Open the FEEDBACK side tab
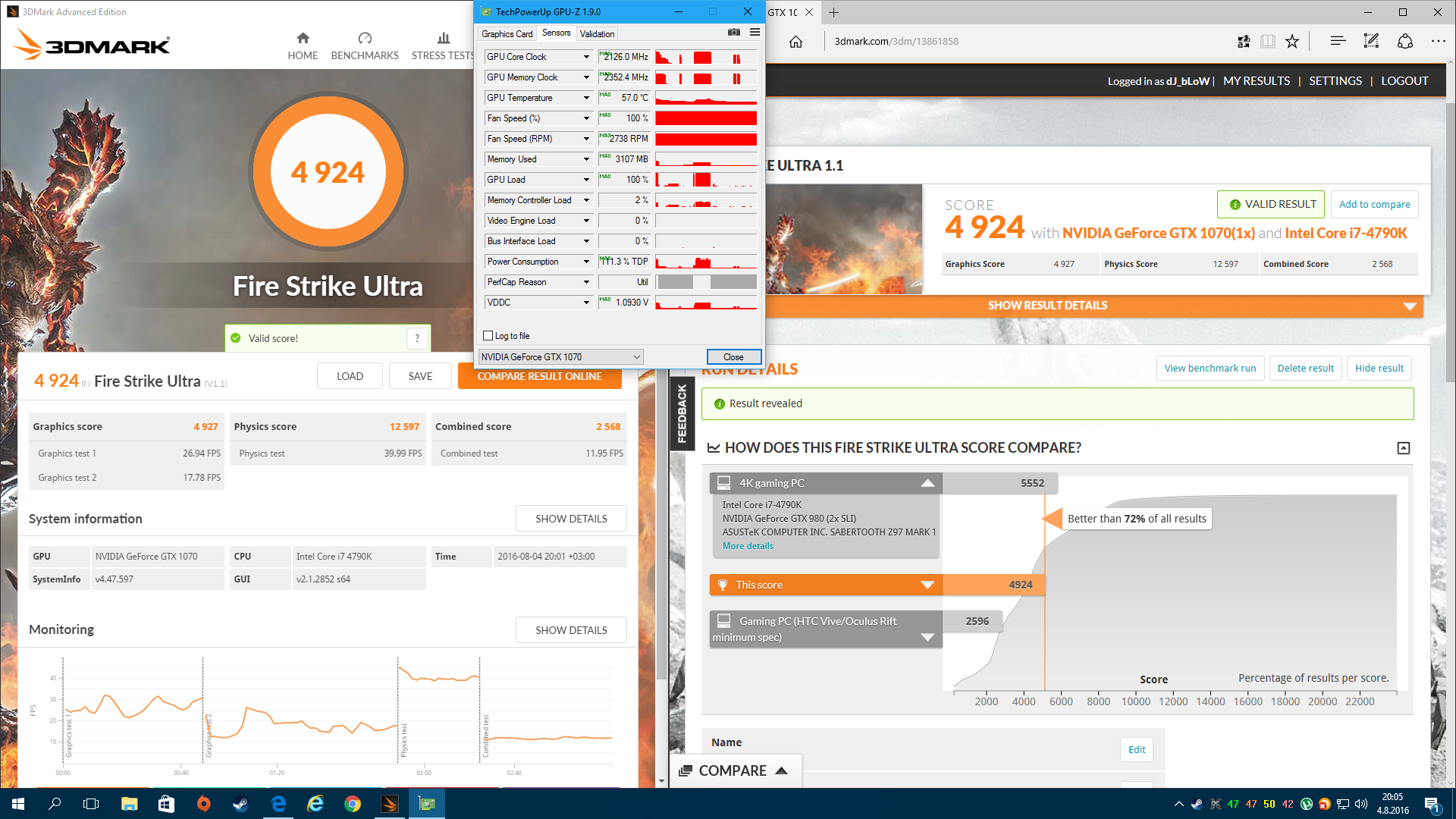 682,413
